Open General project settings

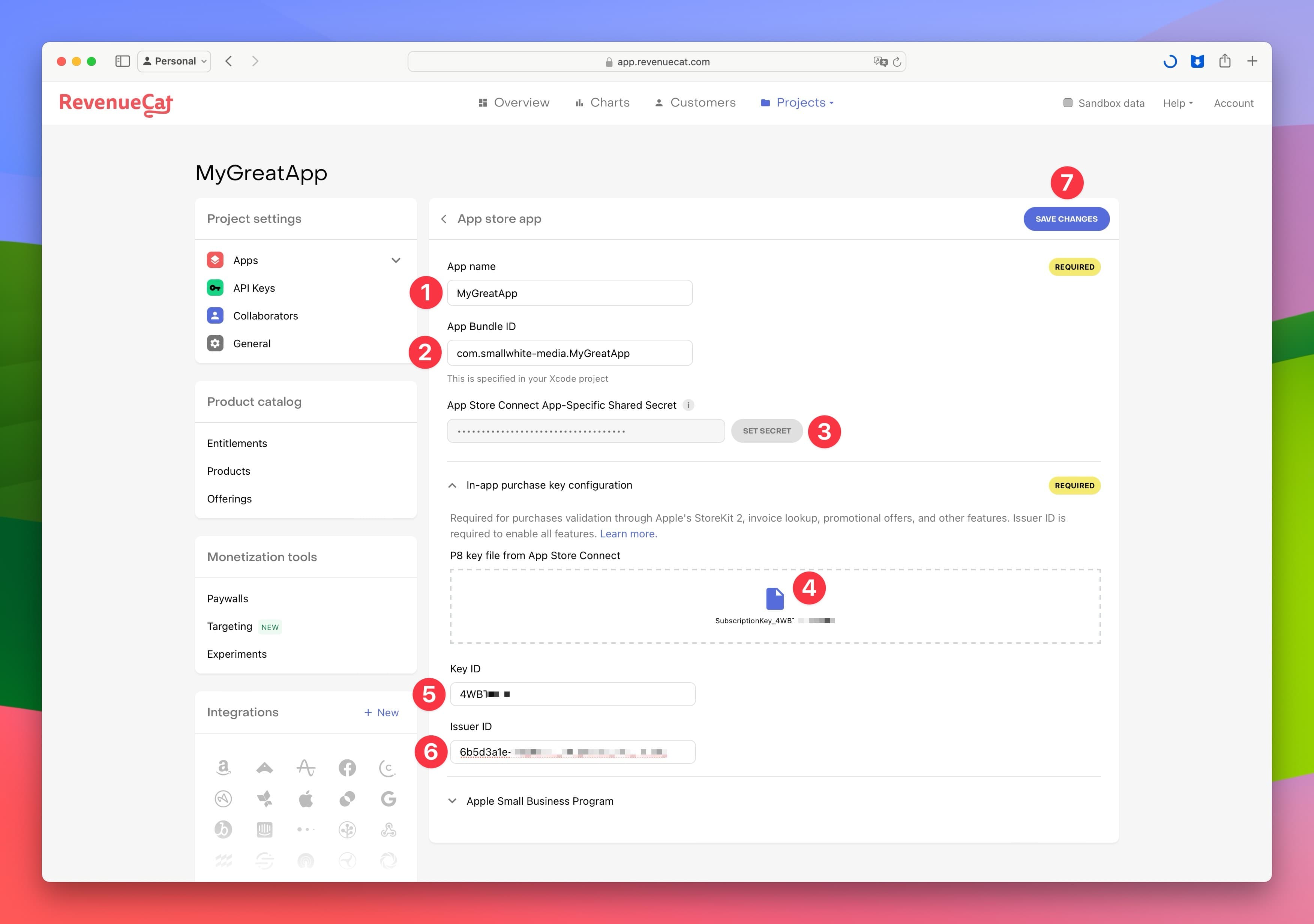coord(252,344)
